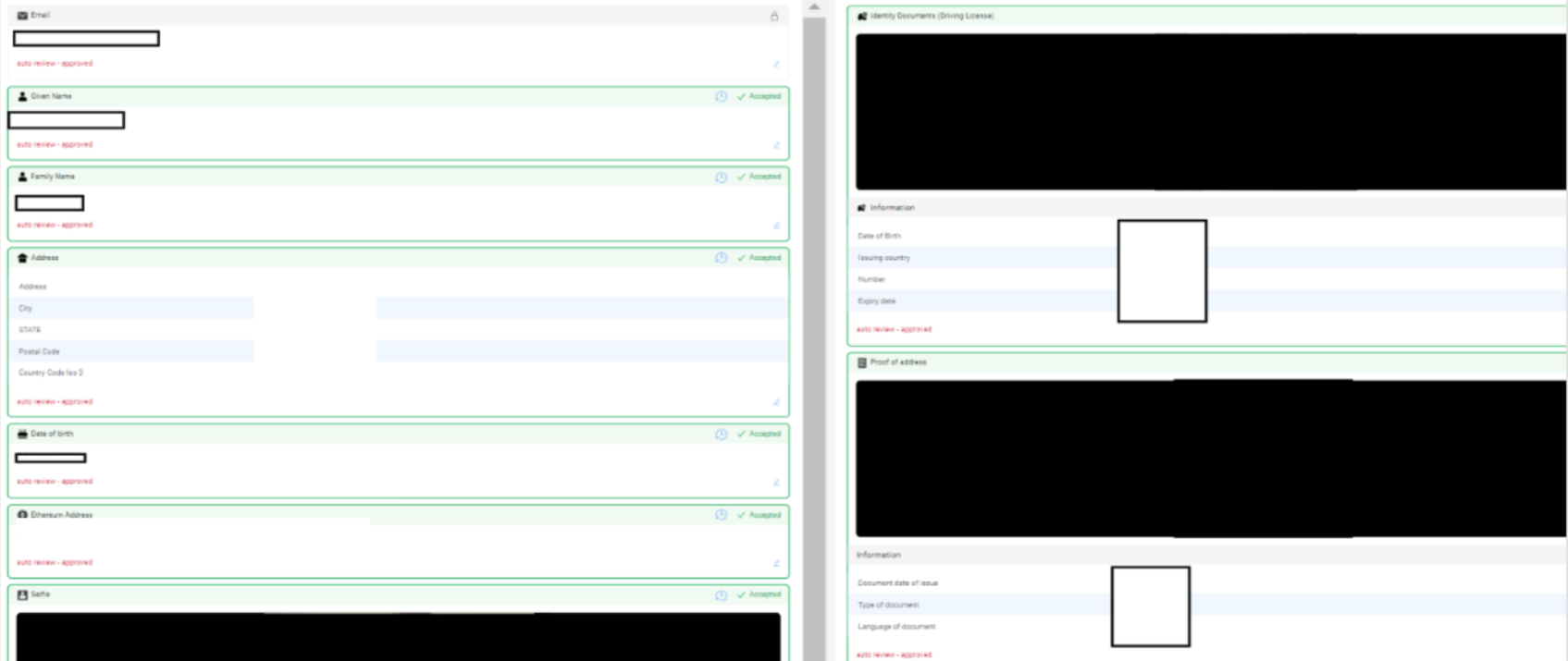This screenshot has width=1568, height=661.
Task: Open history clock icon for Given Name
Action: [x=721, y=96]
